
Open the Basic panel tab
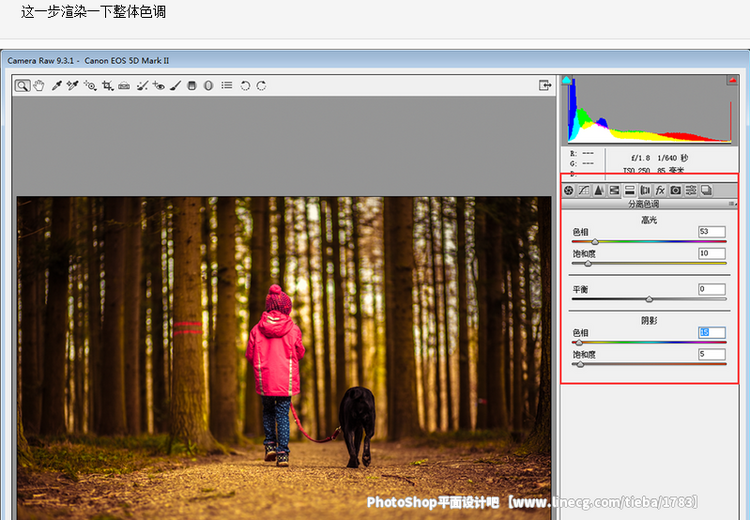[x=569, y=190]
